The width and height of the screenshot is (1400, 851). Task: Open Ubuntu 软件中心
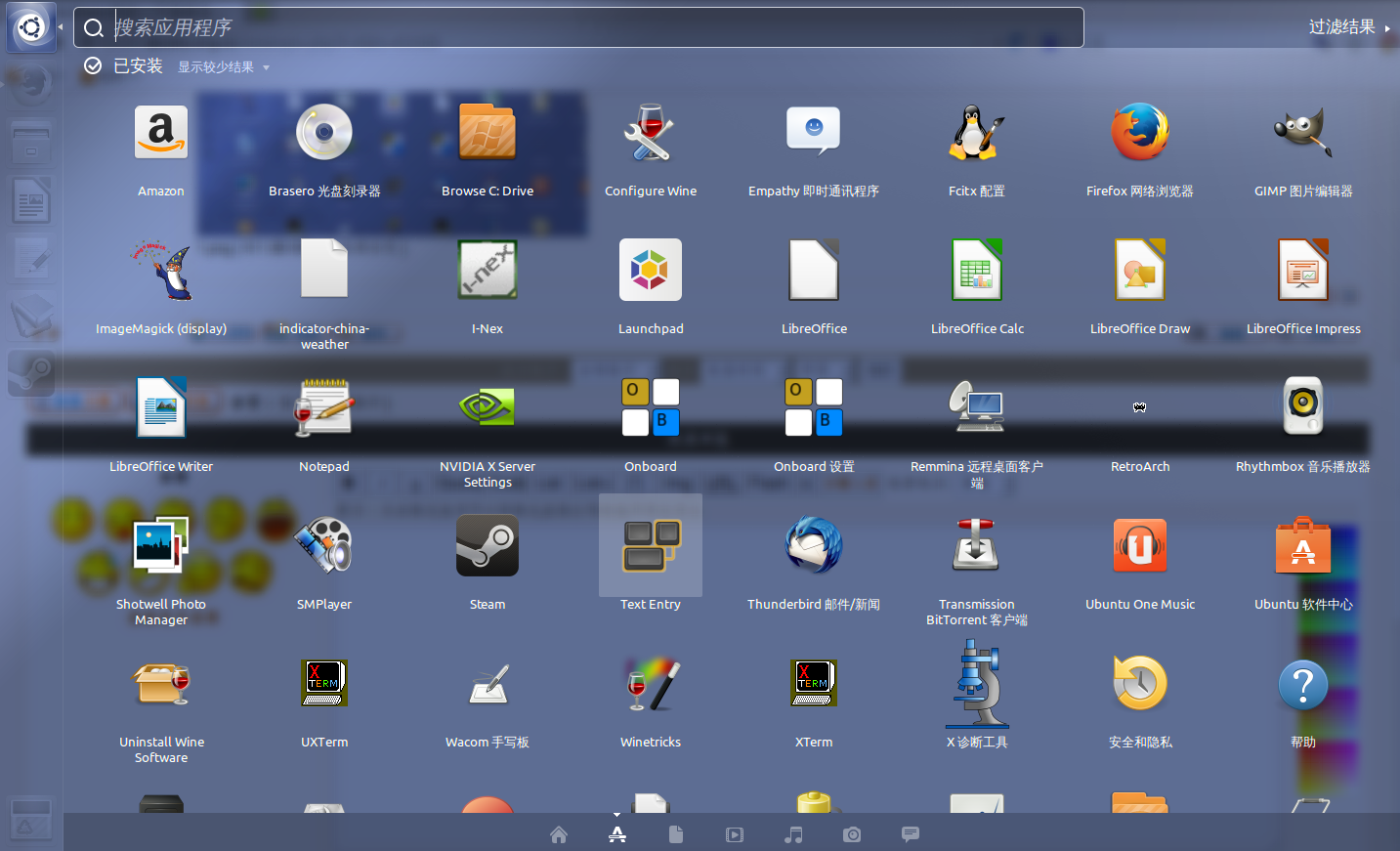1303,546
